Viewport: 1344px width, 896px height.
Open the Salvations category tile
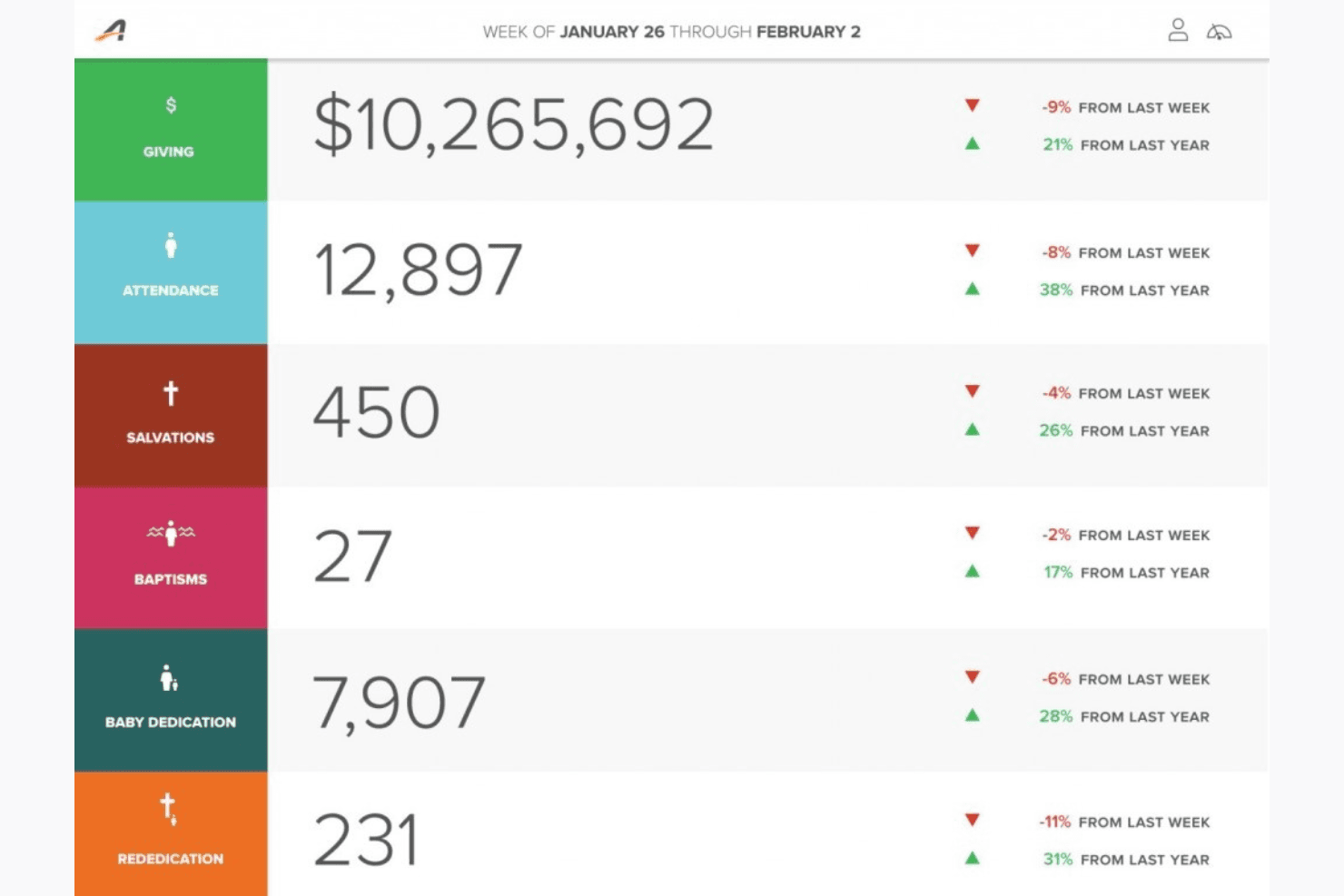coord(171,415)
